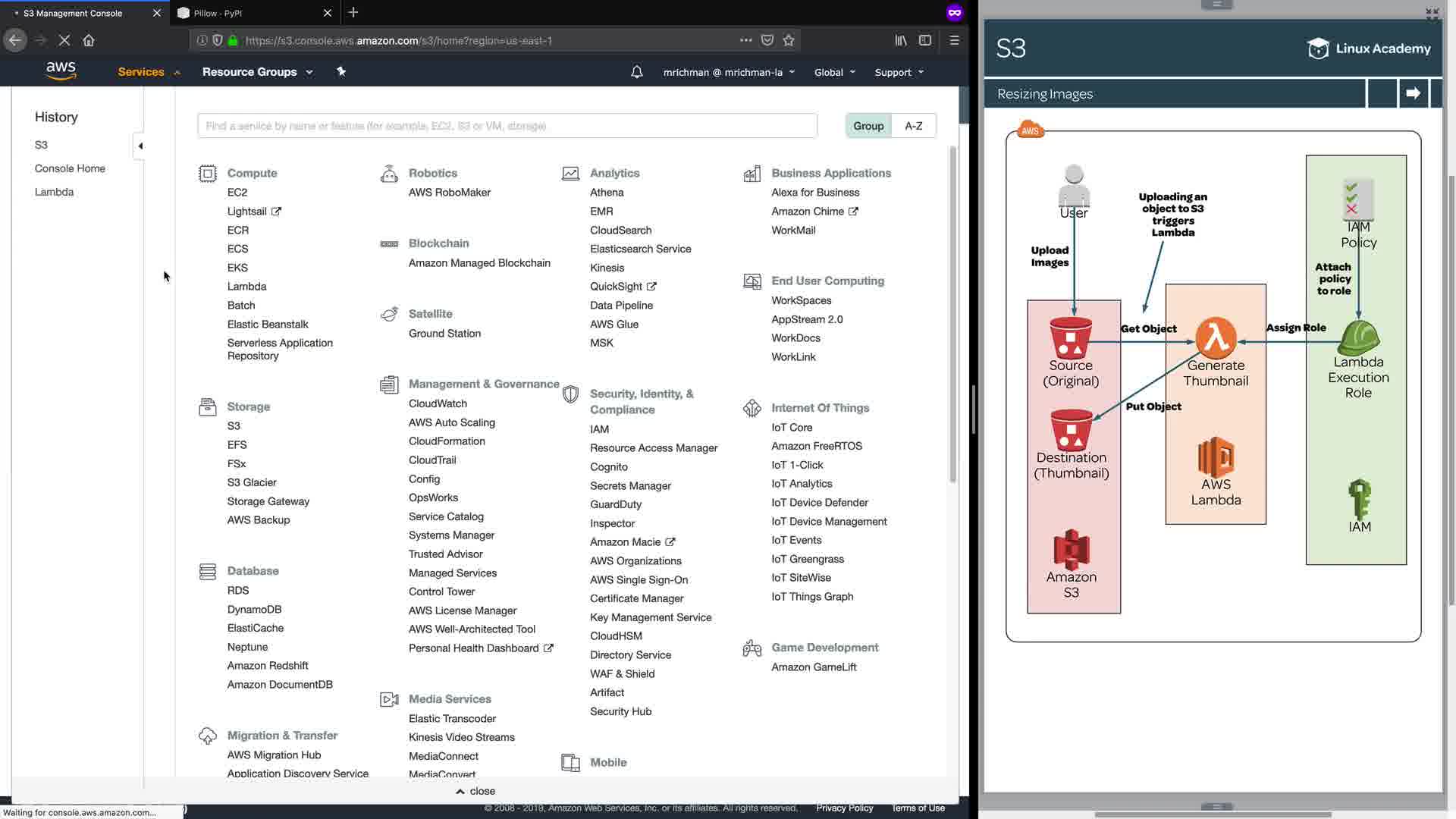Open the Firefox library icon
The width and height of the screenshot is (1456, 819).
click(900, 40)
